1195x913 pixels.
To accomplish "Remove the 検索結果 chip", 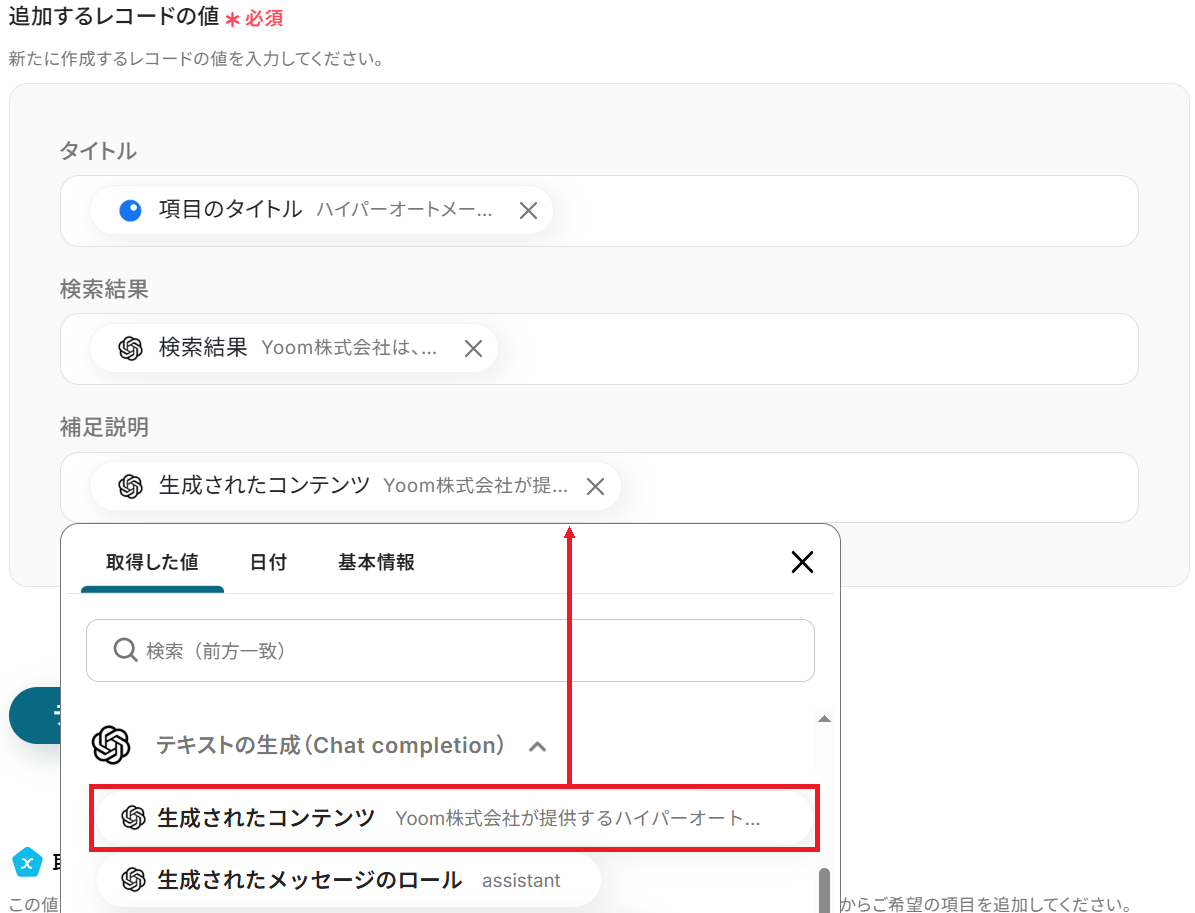I will coord(473,348).
